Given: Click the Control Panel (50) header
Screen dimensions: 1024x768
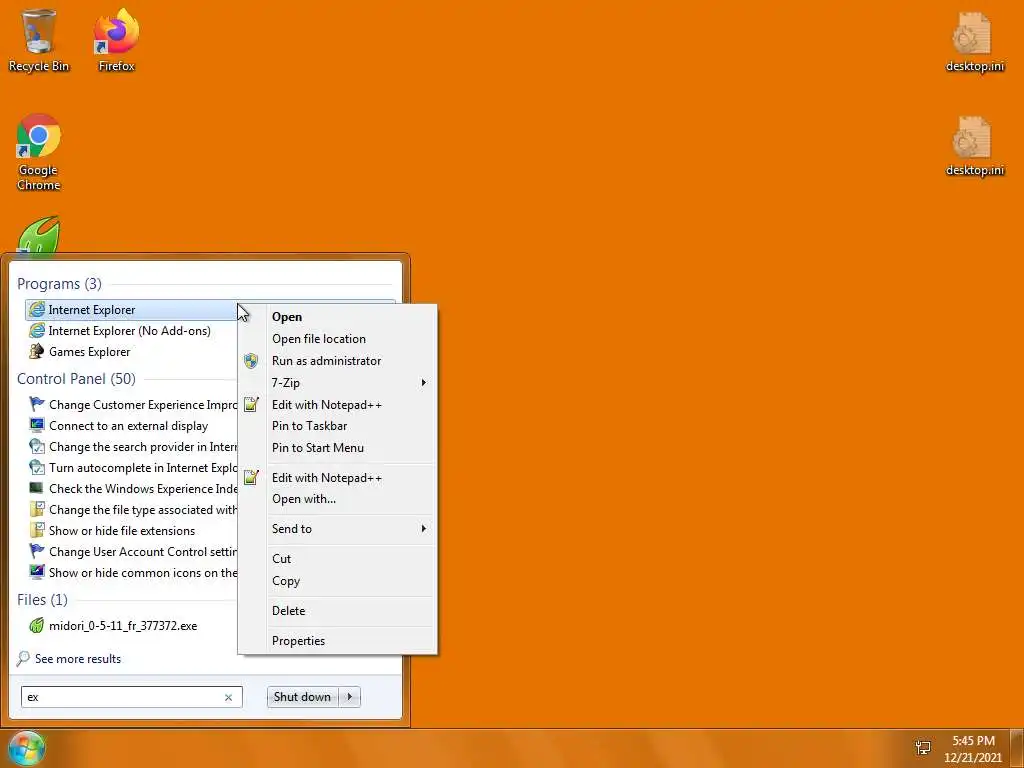Looking at the screenshot, I should (76, 379).
